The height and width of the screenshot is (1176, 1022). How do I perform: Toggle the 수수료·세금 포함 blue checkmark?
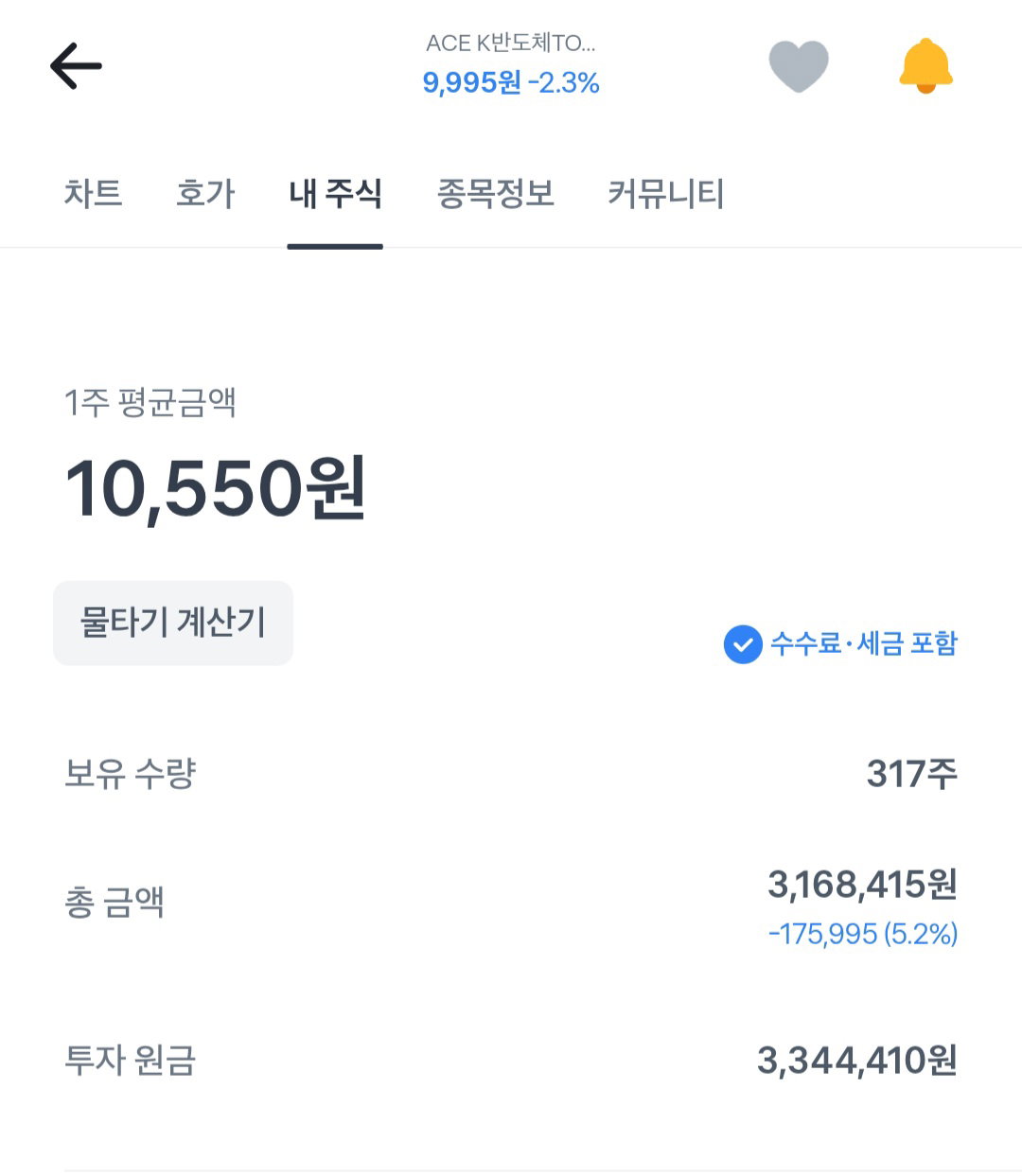click(743, 644)
